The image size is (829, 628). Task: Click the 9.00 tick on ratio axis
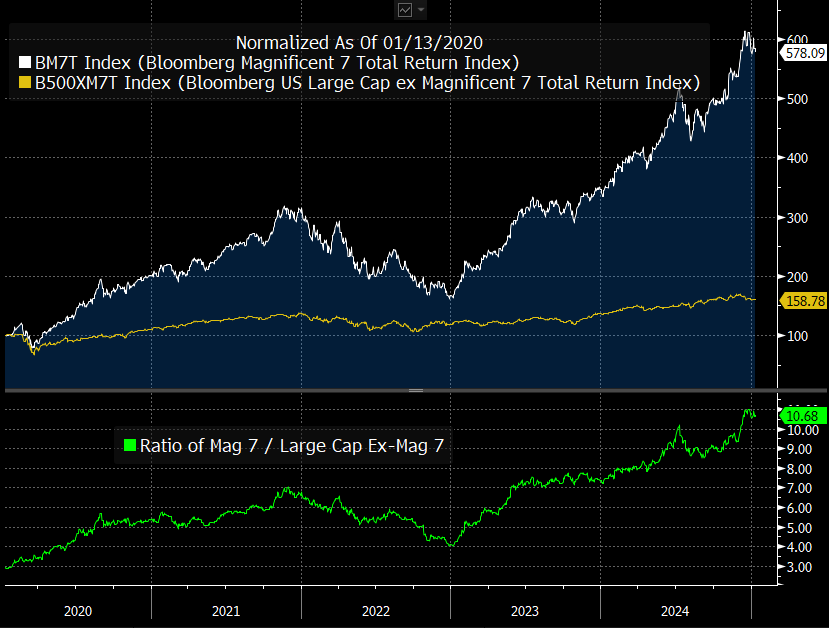[799, 449]
